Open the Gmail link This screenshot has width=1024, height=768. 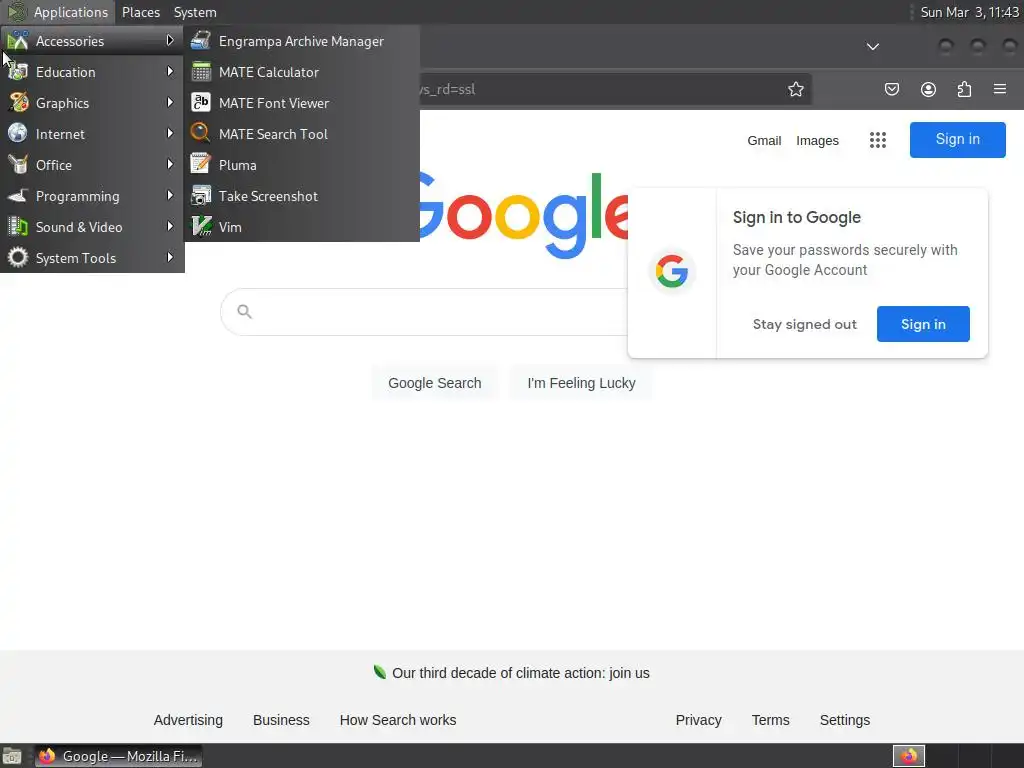tap(764, 140)
